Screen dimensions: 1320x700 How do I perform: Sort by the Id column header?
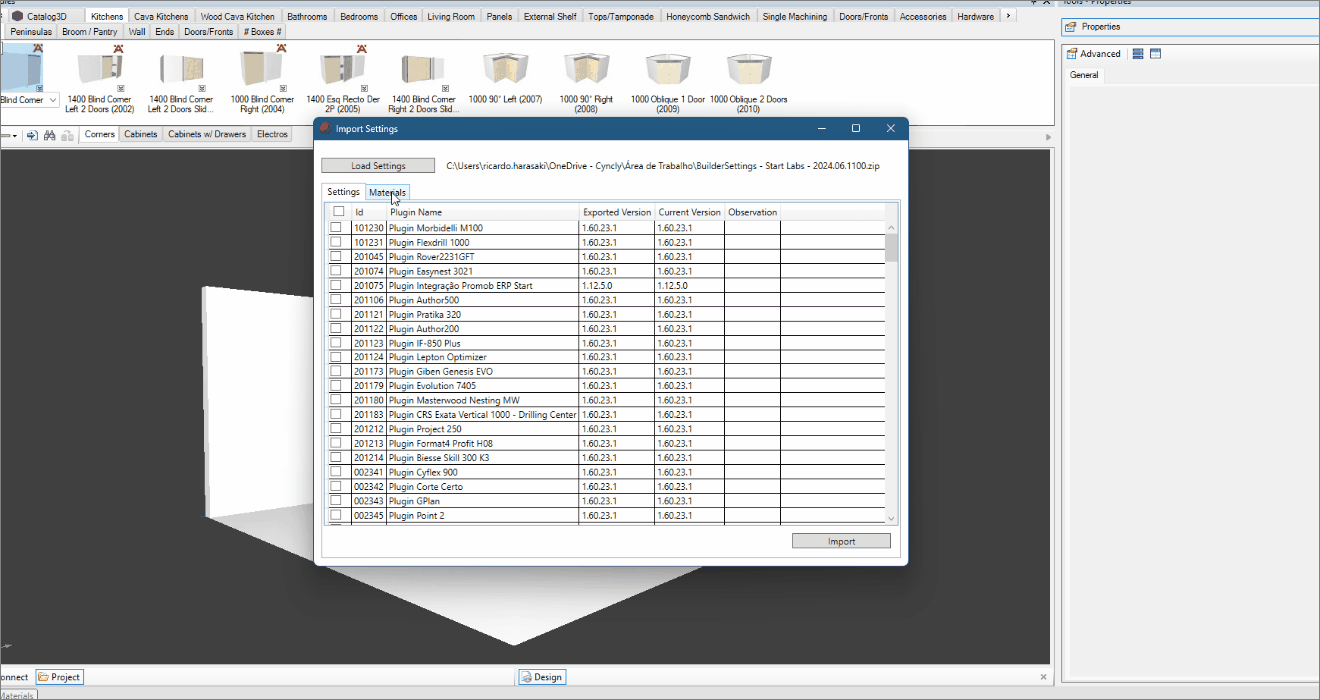click(x=369, y=212)
